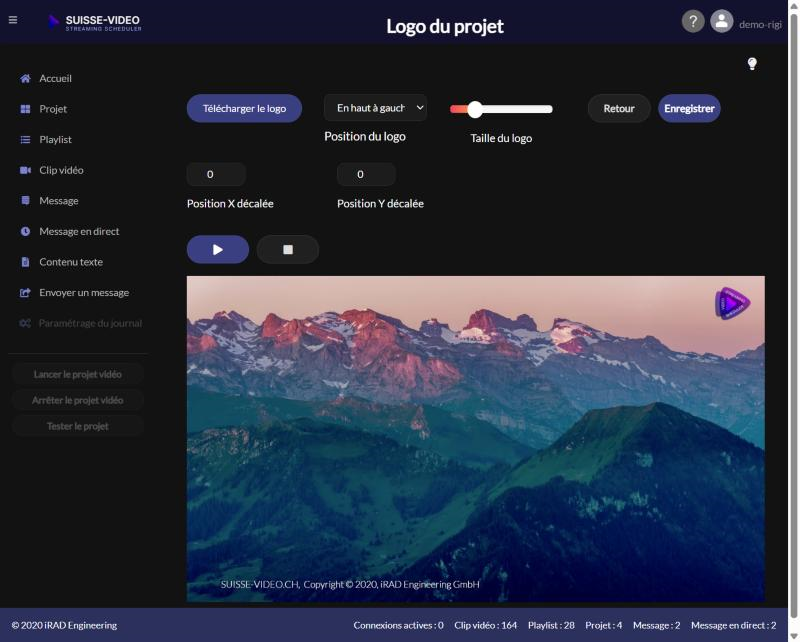The width and height of the screenshot is (800, 642).
Task: Click the Message icon in sidebar
Action: pos(25,201)
